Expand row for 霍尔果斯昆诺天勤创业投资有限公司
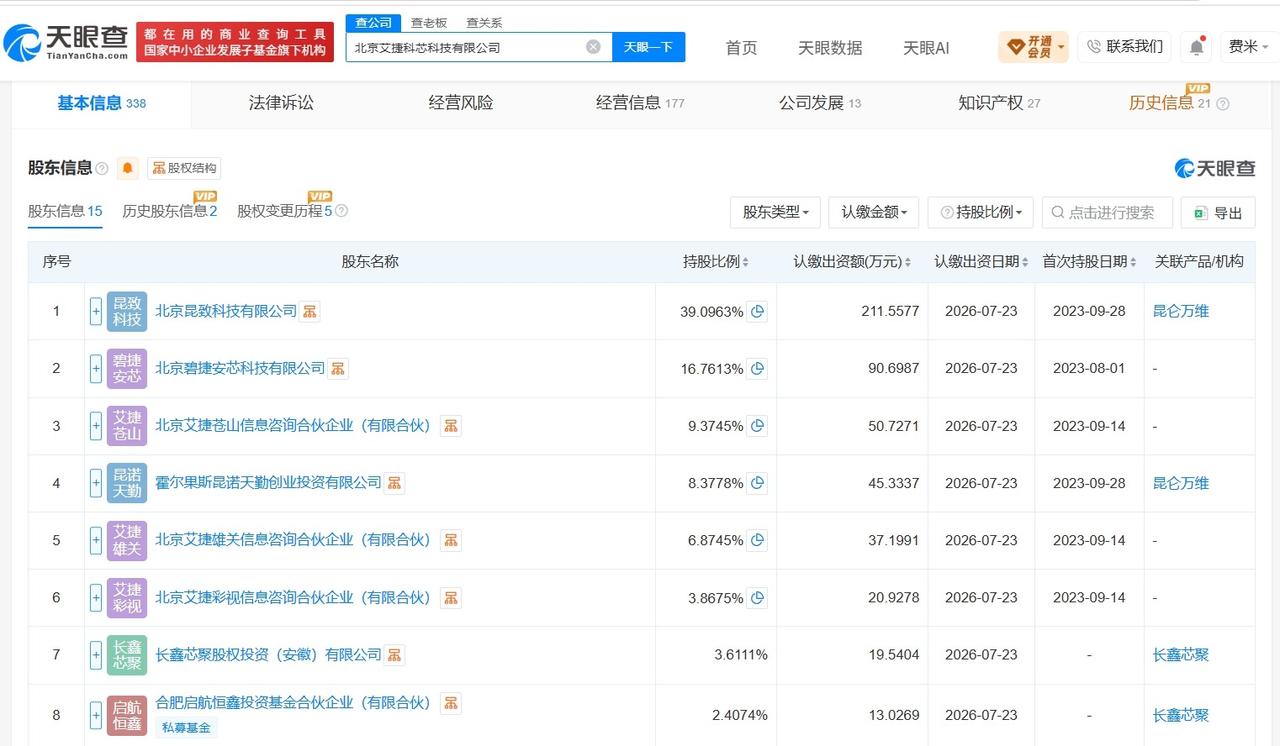 point(96,483)
